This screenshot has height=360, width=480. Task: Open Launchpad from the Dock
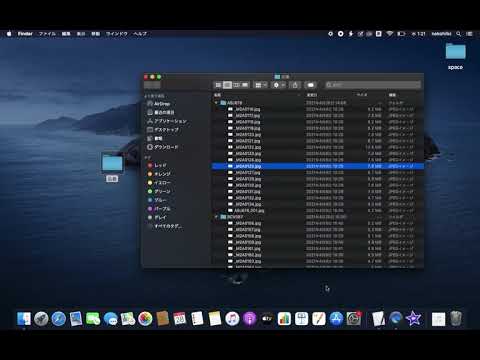41,319
